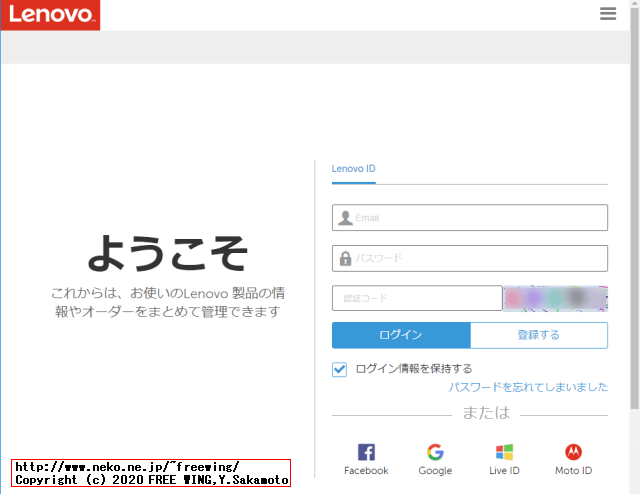Open the hamburger menu icon
The image size is (640, 494).
click(x=608, y=13)
